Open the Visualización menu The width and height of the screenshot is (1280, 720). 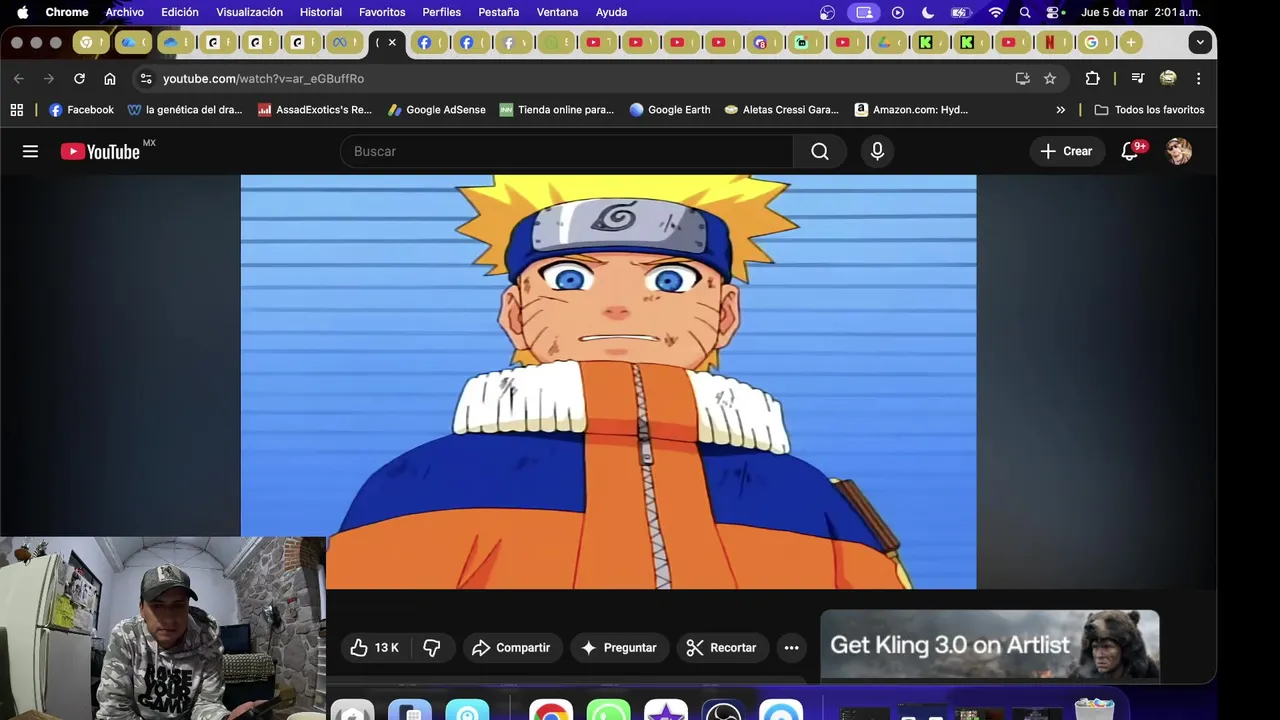[x=250, y=12]
